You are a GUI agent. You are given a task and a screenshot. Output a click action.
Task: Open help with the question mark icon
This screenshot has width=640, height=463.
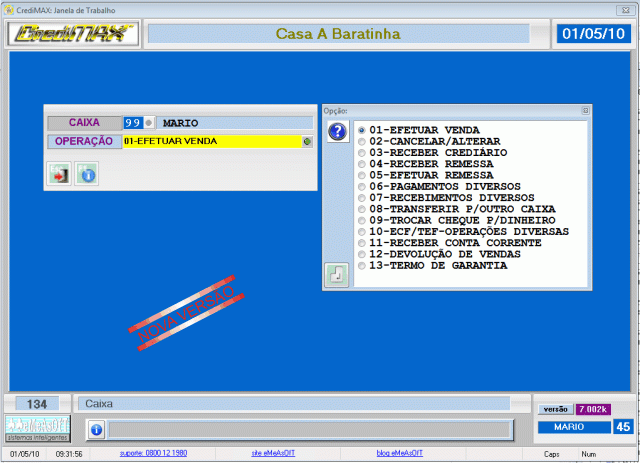click(x=338, y=132)
